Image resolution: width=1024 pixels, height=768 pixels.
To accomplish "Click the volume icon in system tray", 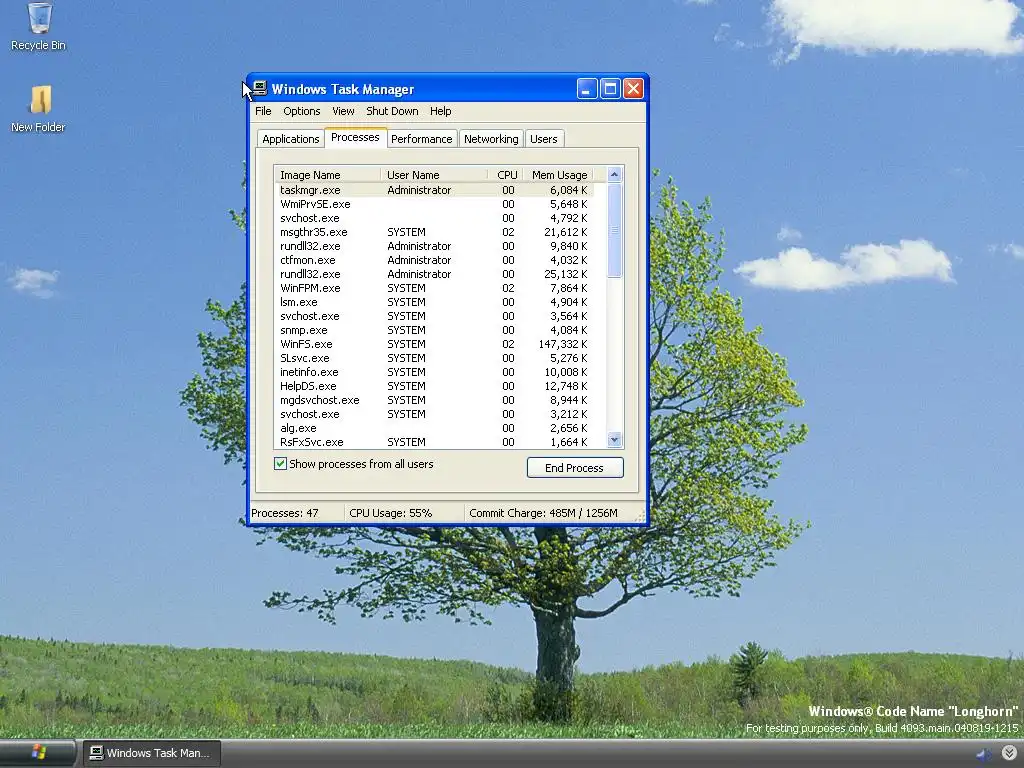I will (983, 754).
